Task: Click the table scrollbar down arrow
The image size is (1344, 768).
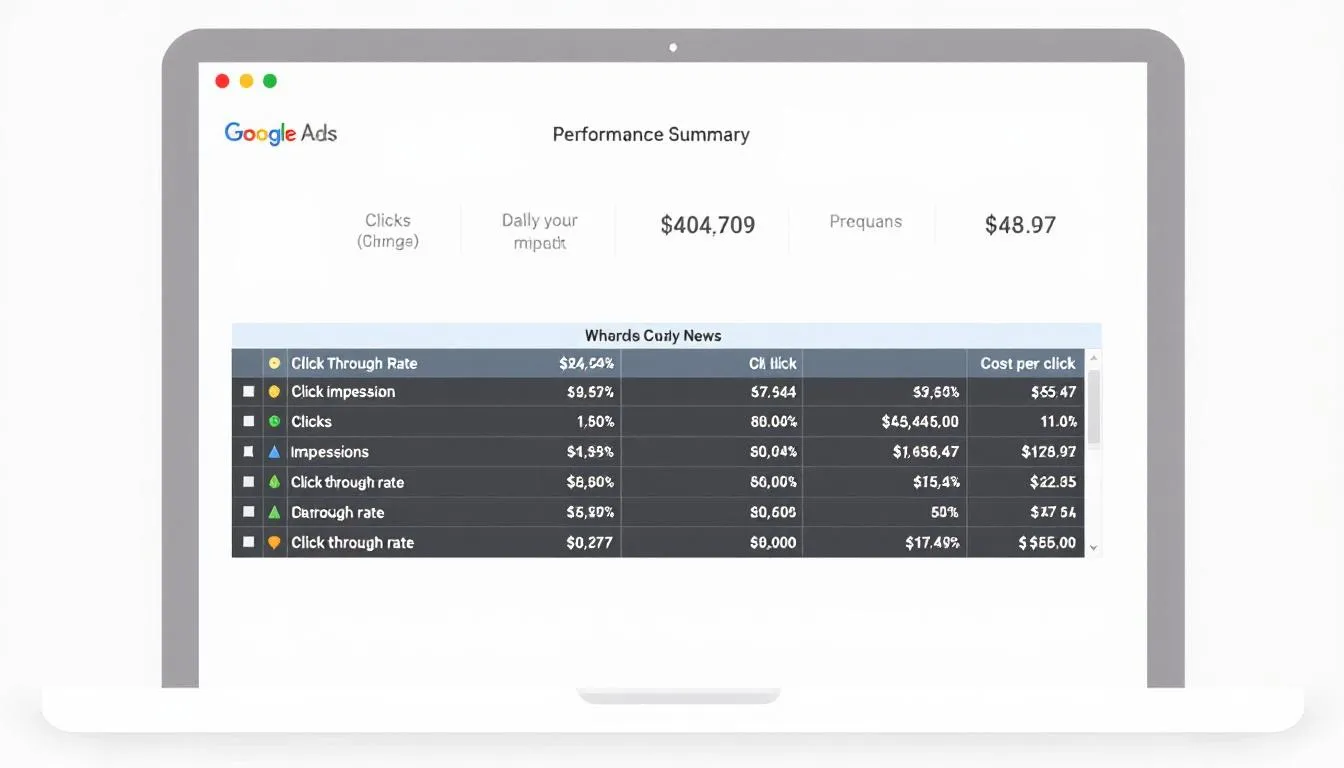Action: [x=1093, y=548]
